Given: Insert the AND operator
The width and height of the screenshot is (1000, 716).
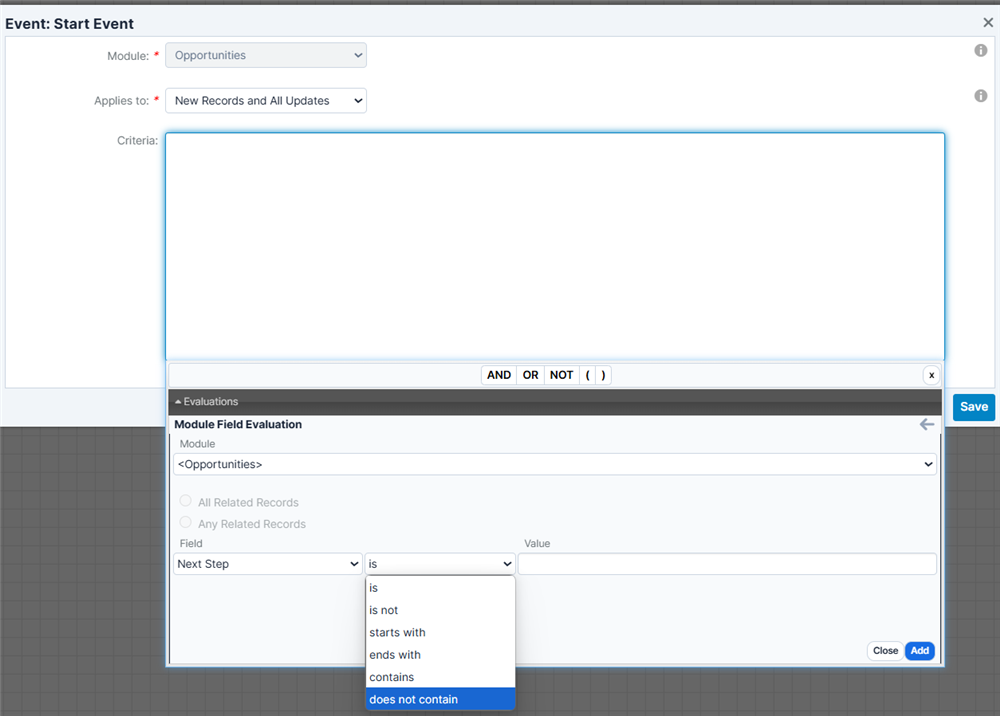Looking at the screenshot, I should point(499,375).
